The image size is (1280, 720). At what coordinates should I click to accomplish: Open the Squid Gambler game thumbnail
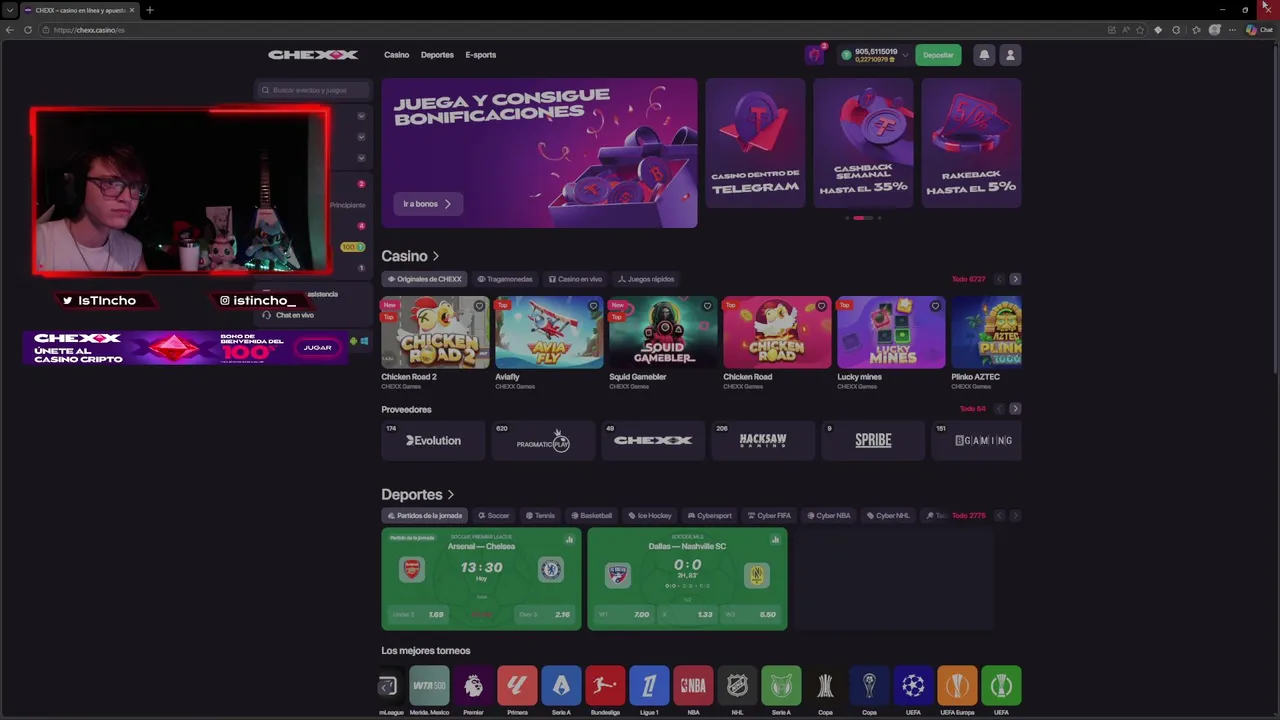coord(663,333)
